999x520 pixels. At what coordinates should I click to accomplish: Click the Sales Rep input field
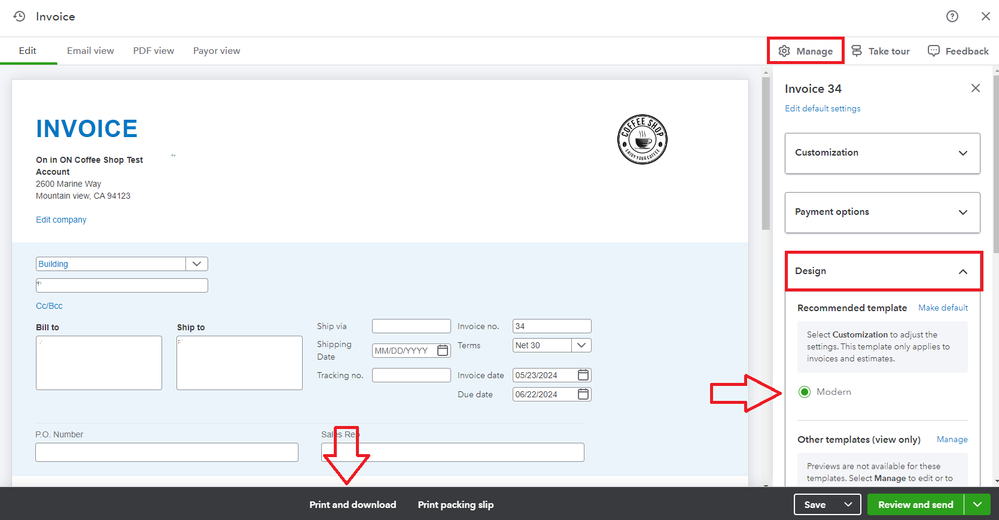[452, 452]
